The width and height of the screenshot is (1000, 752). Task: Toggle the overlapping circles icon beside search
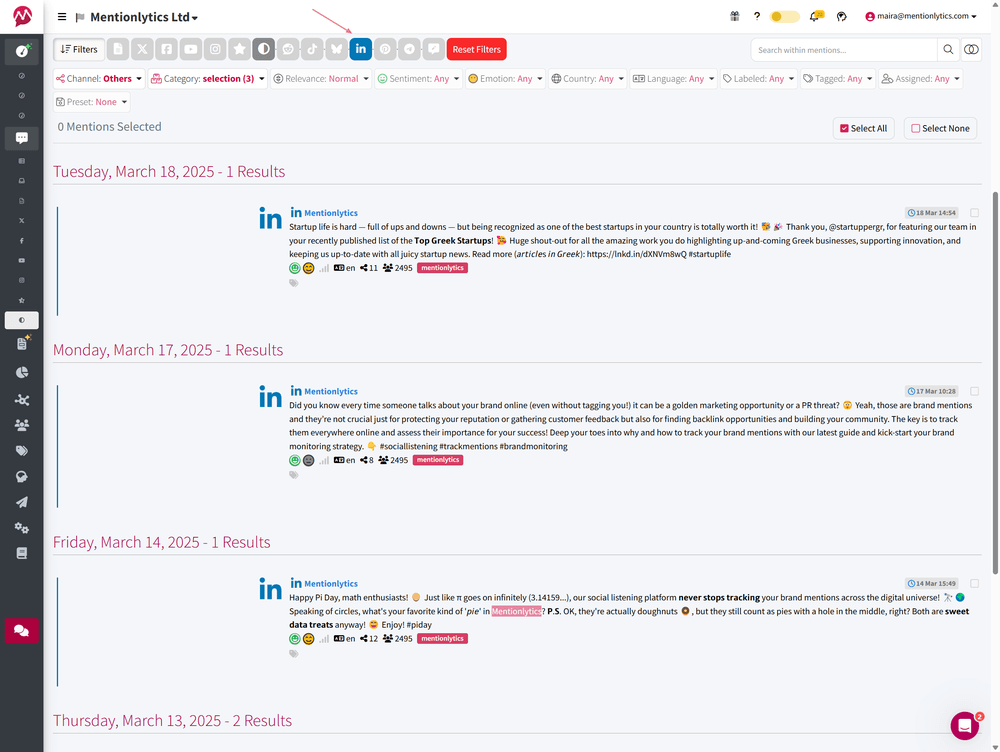[971, 50]
